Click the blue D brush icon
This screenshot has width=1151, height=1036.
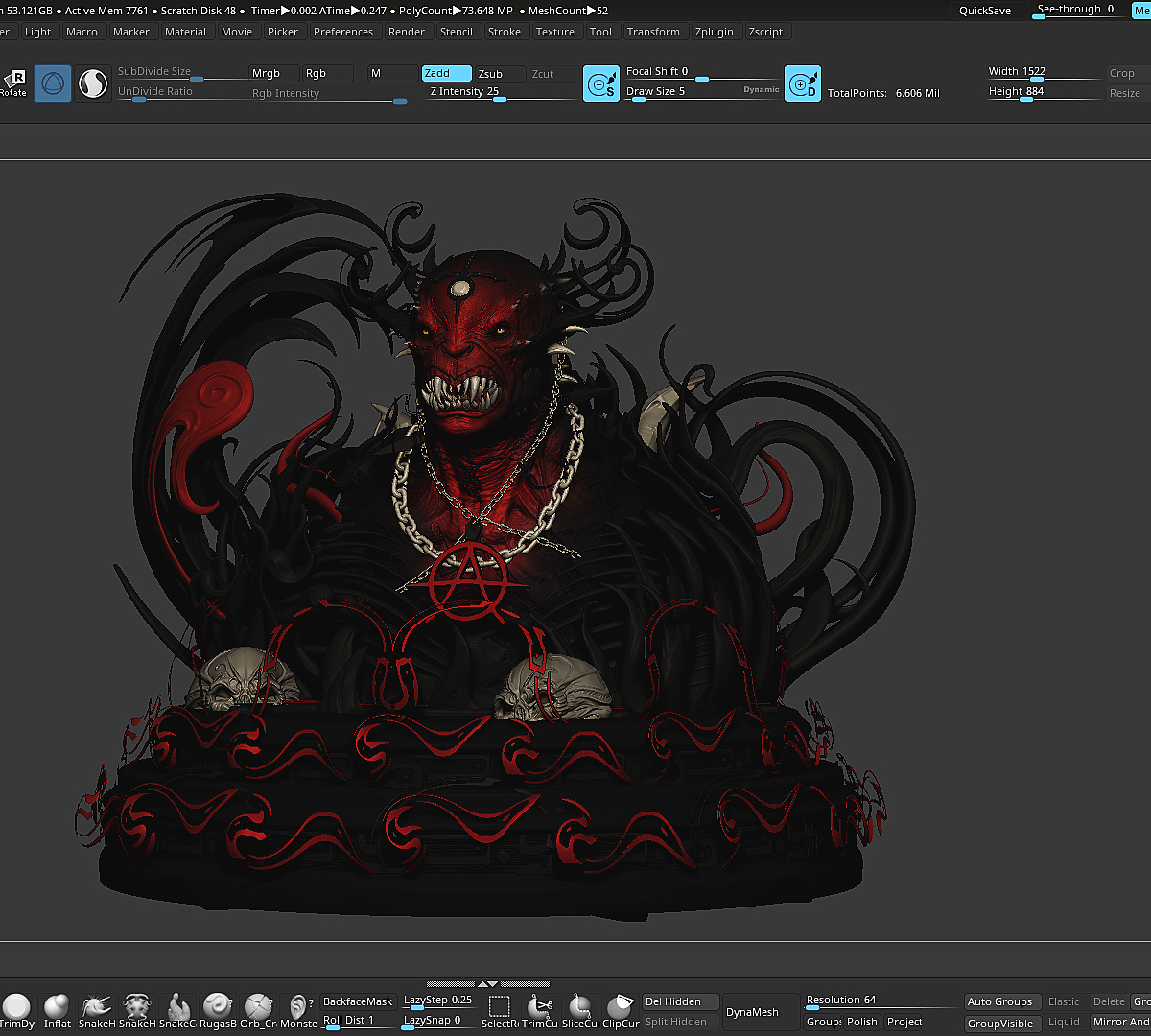(803, 83)
